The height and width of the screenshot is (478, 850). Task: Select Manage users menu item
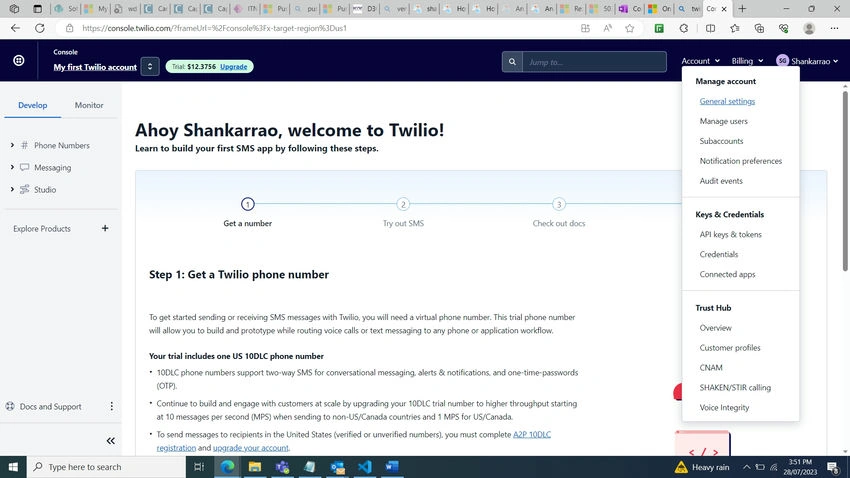pos(723,121)
